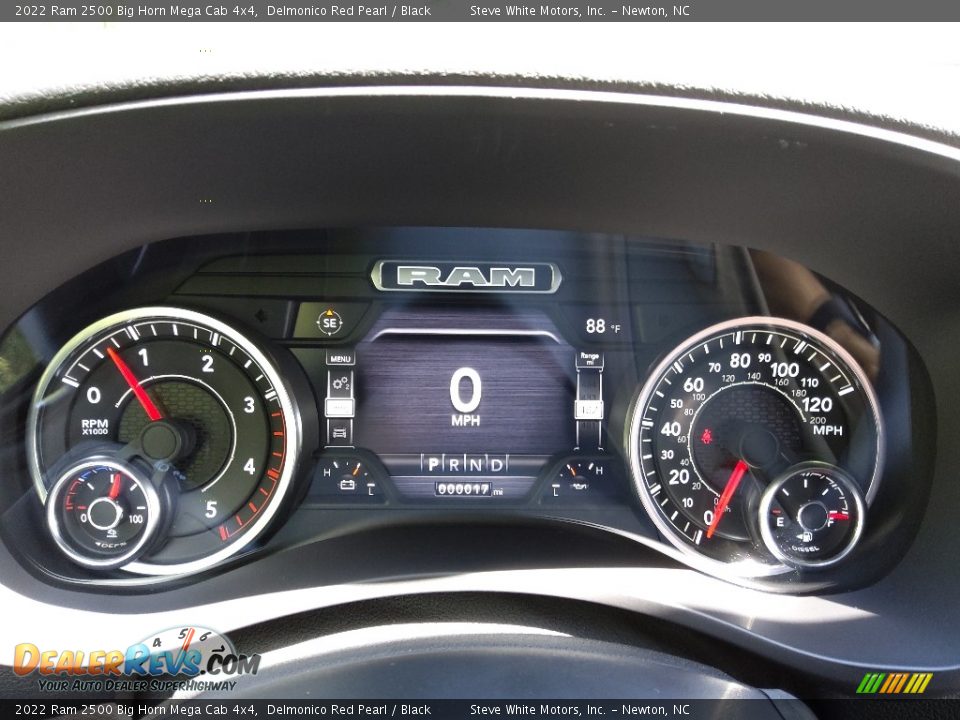Click the bottom caption 'Delmonico Red Pearl / Black'
The height and width of the screenshot is (720, 960).
tap(348, 710)
